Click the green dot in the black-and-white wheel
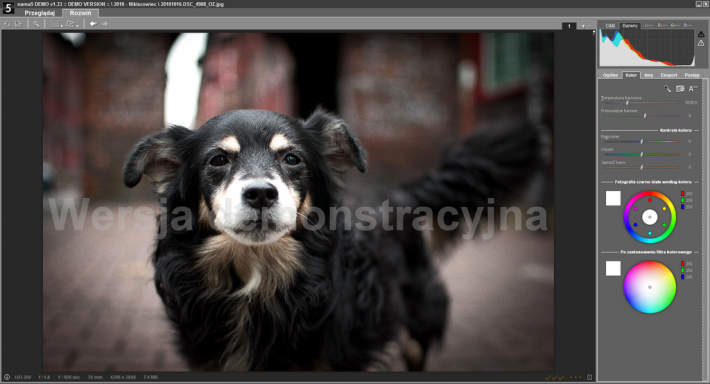The width and height of the screenshot is (710, 384). tap(664, 225)
